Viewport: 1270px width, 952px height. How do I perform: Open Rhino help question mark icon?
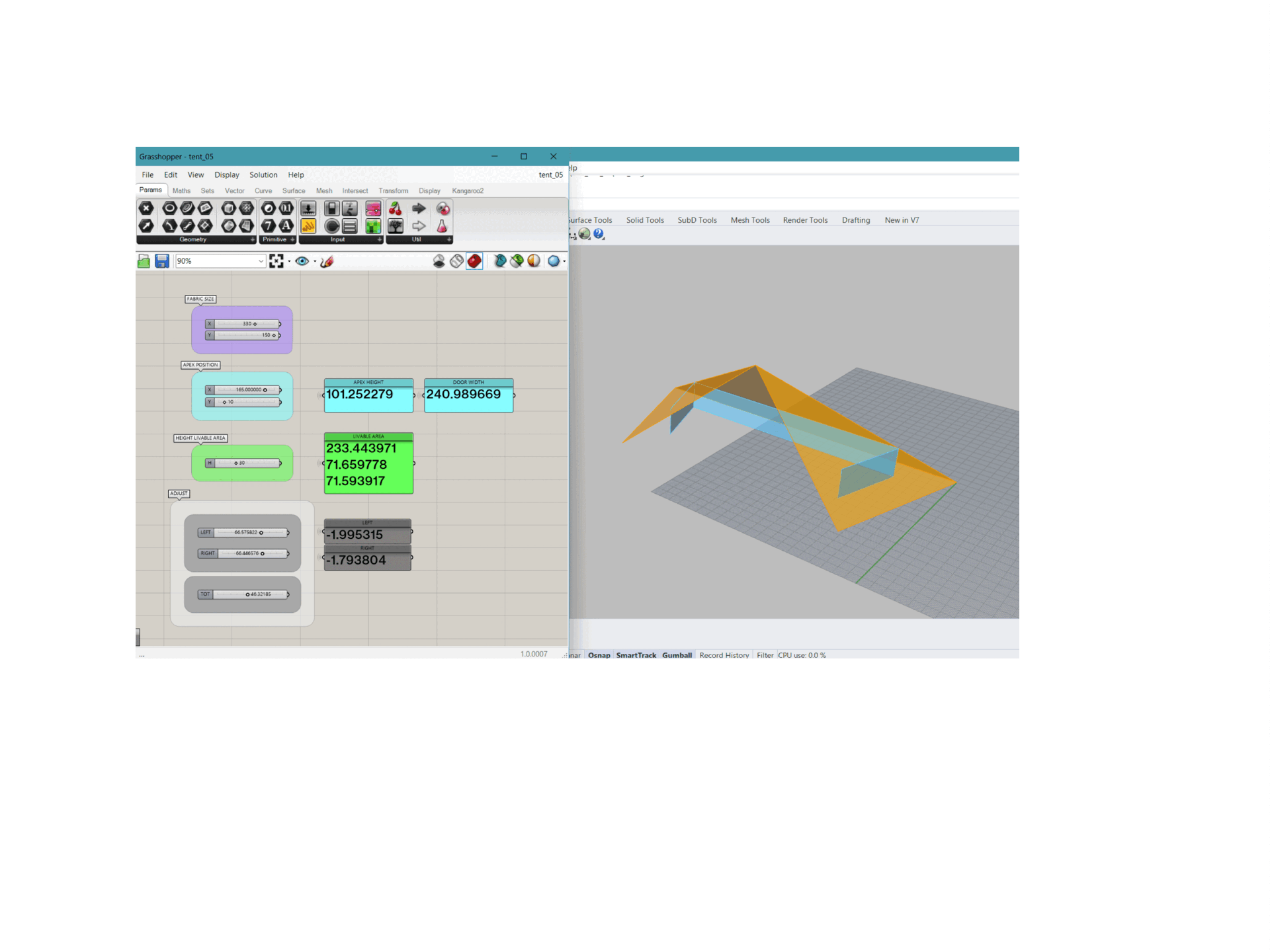point(599,234)
